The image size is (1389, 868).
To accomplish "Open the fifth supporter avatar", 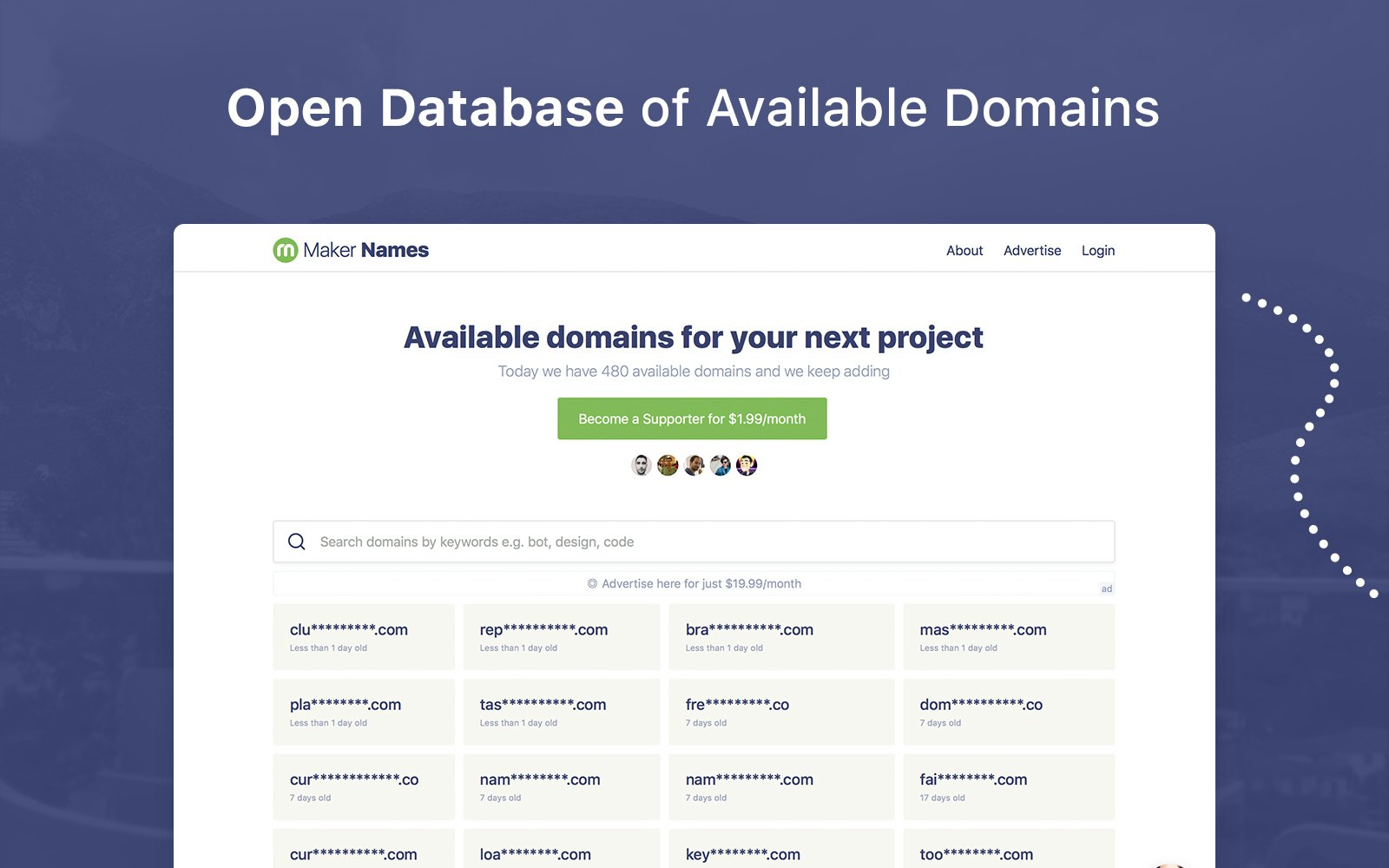I will (x=747, y=465).
